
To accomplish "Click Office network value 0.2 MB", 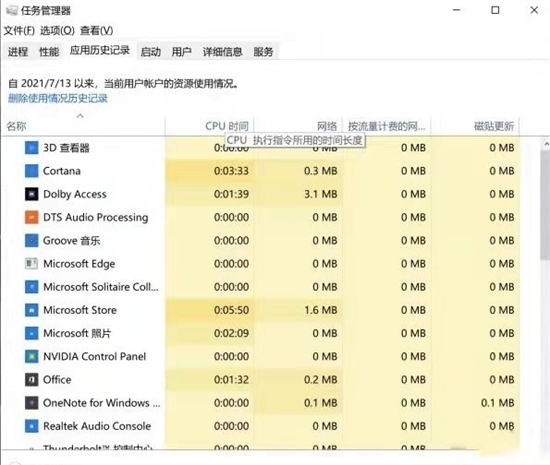I will point(321,379).
